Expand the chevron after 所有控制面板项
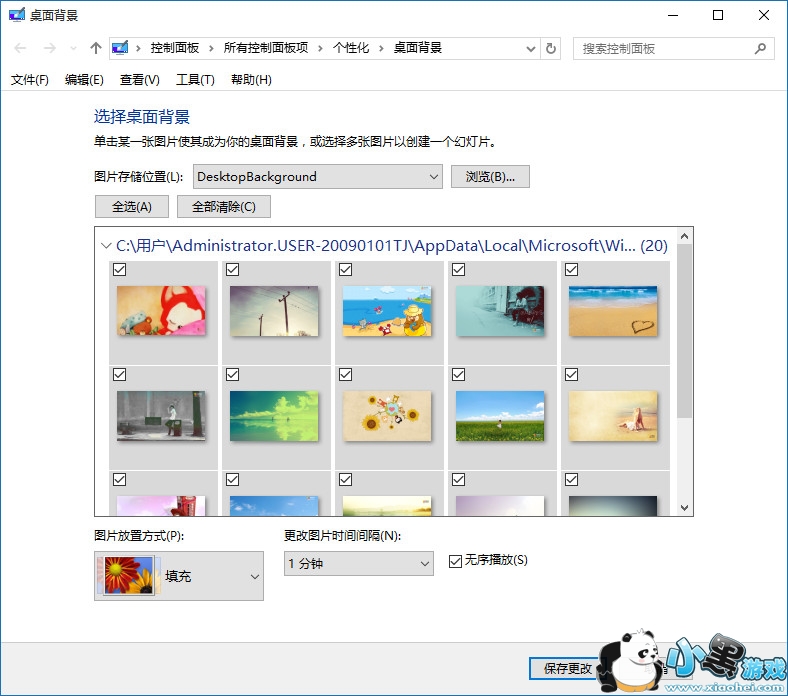This screenshot has width=788, height=696. [x=320, y=49]
